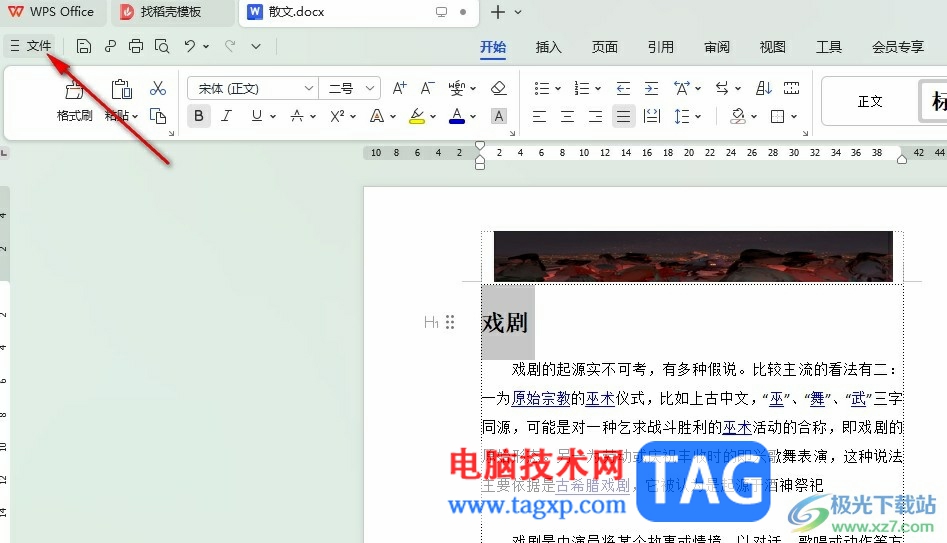
Task: Select the 正文 style button
Action: 870,101
